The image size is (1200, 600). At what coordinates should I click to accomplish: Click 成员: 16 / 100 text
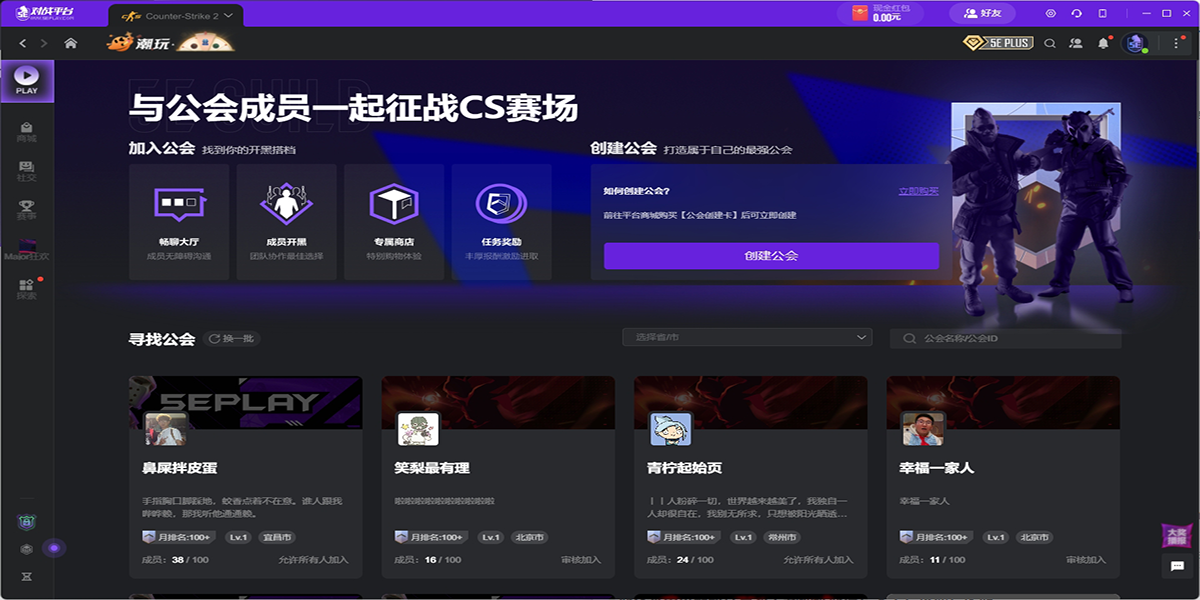click(x=427, y=560)
